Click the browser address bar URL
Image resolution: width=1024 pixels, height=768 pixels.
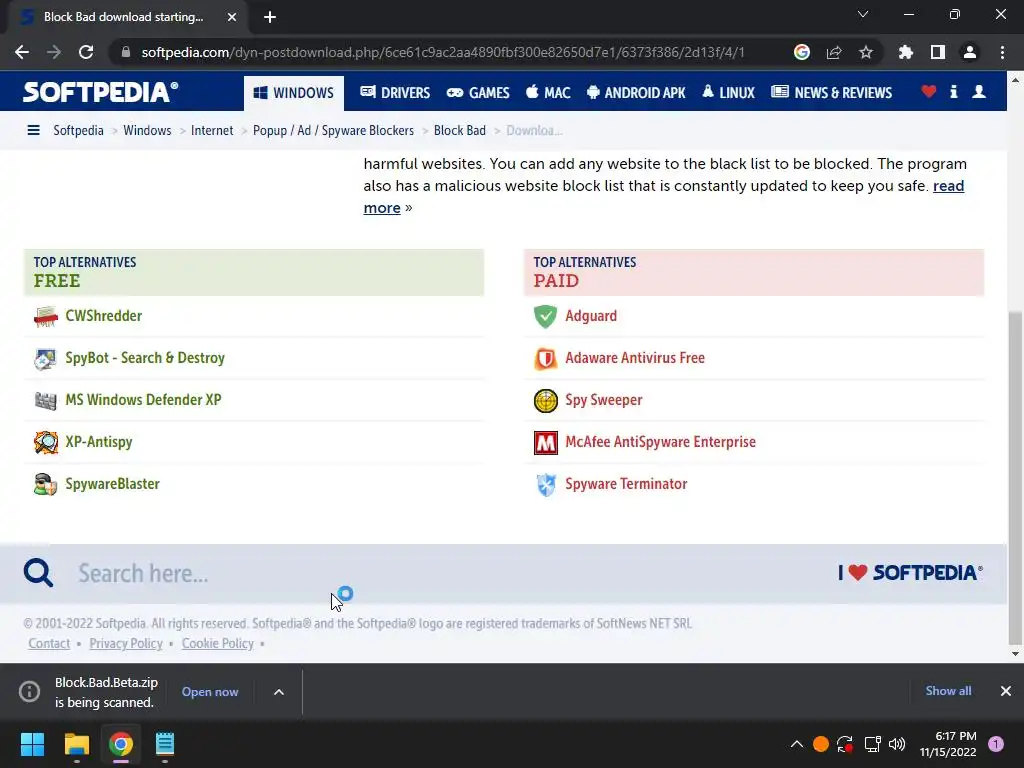[x=443, y=52]
